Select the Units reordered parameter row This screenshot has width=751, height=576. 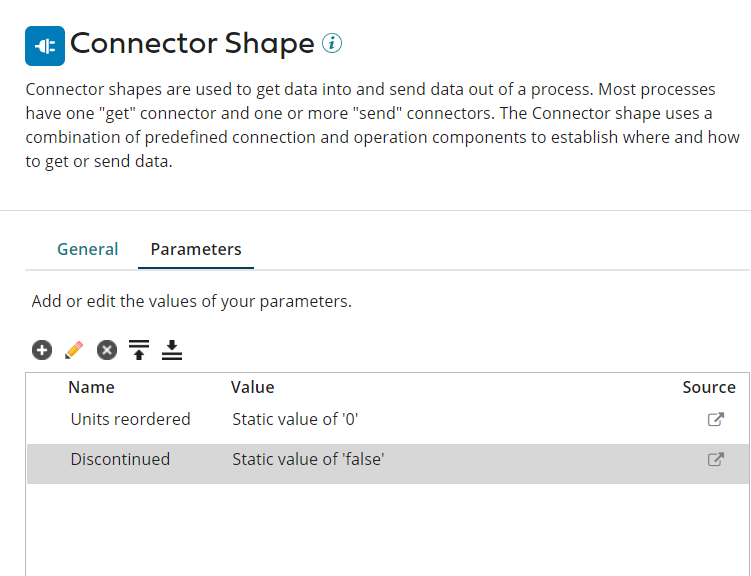tap(130, 420)
